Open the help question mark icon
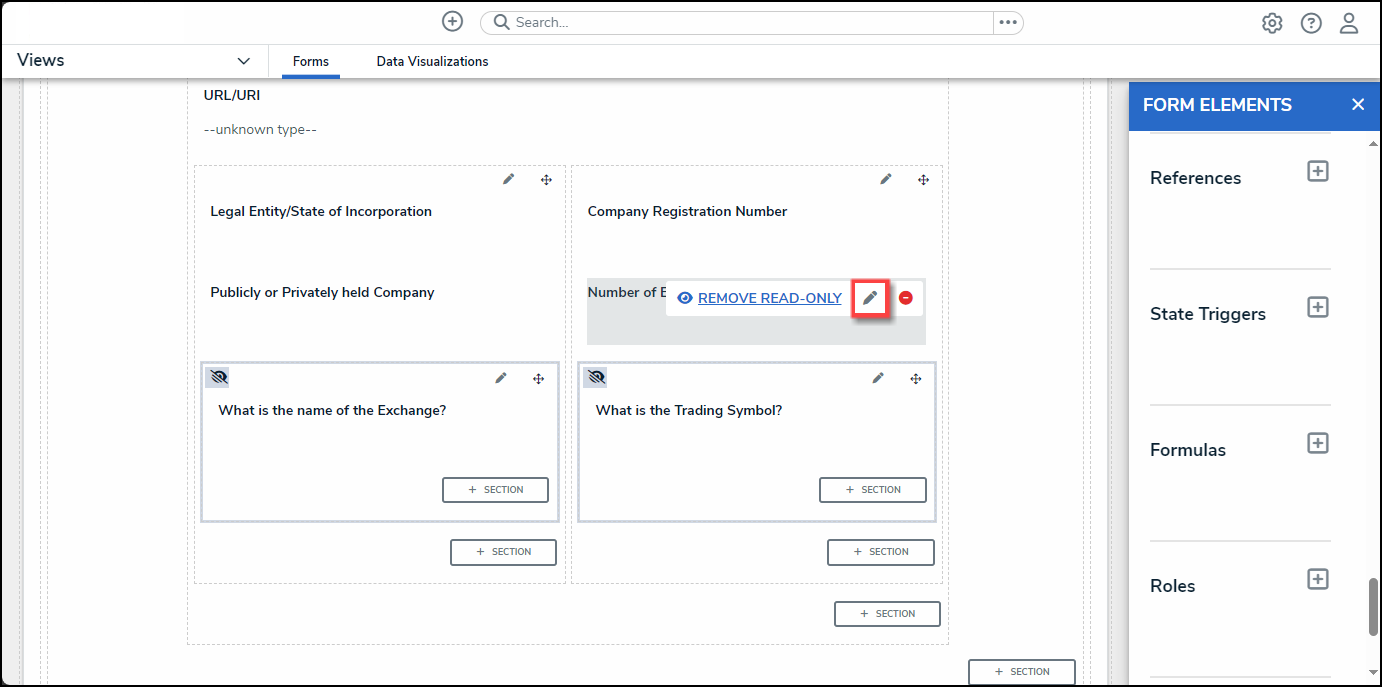Screen dimensions: 1382x687 [x=1311, y=23]
